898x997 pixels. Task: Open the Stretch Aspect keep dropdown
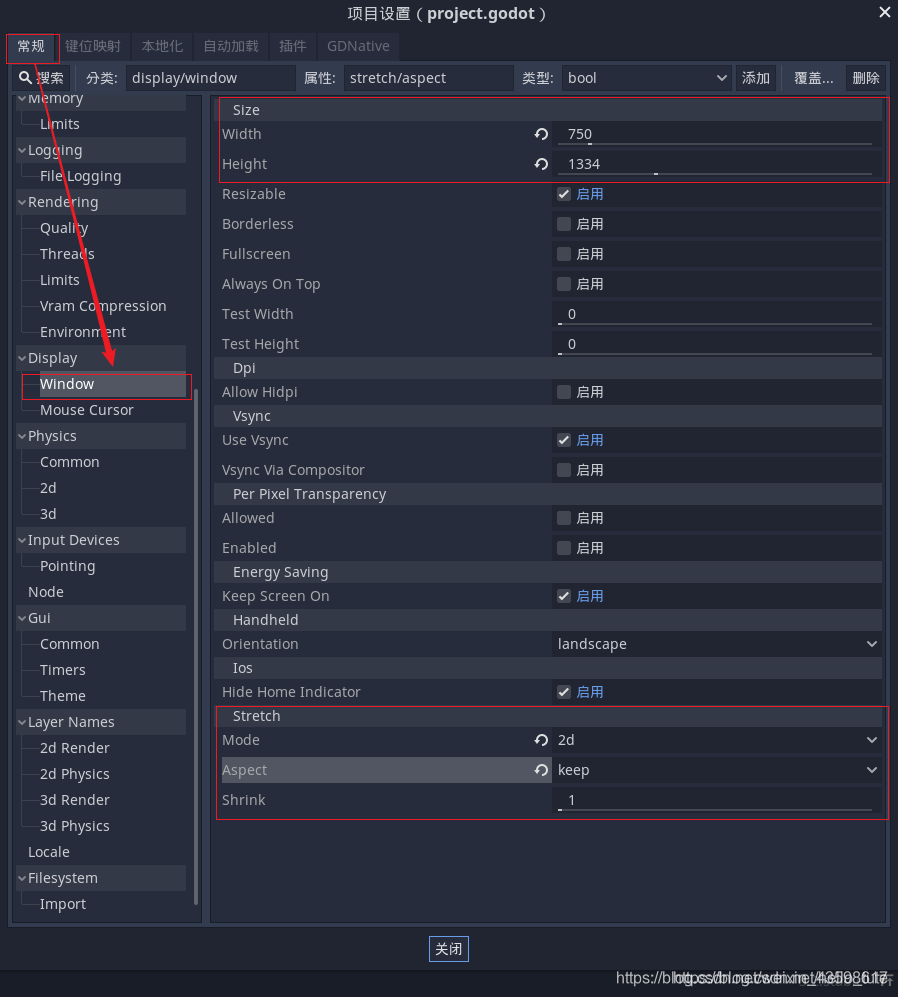717,770
